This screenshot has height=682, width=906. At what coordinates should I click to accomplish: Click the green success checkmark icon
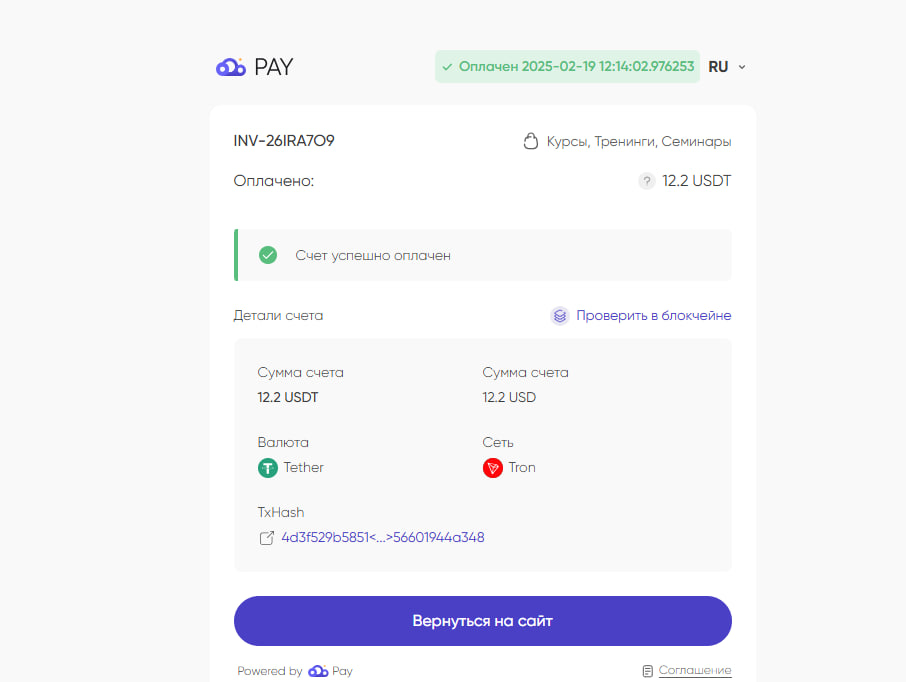click(x=268, y=255)
